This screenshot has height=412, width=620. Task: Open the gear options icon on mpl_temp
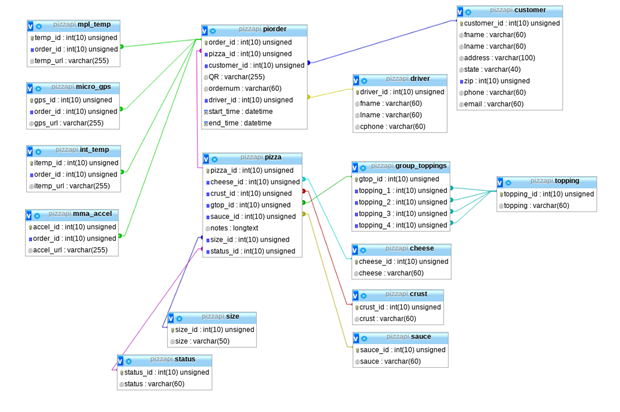39,26
